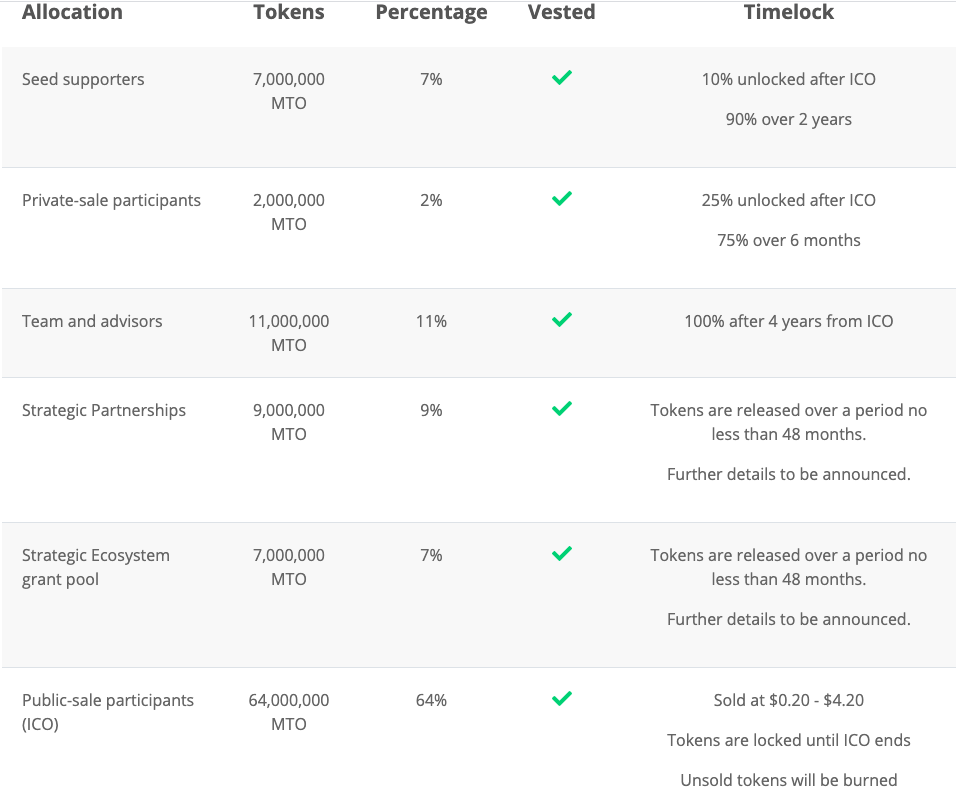This screenshot has height=790, width=956.
Task: Click the Private-sale participants vested checkmark
Action: tap(562, 198)
